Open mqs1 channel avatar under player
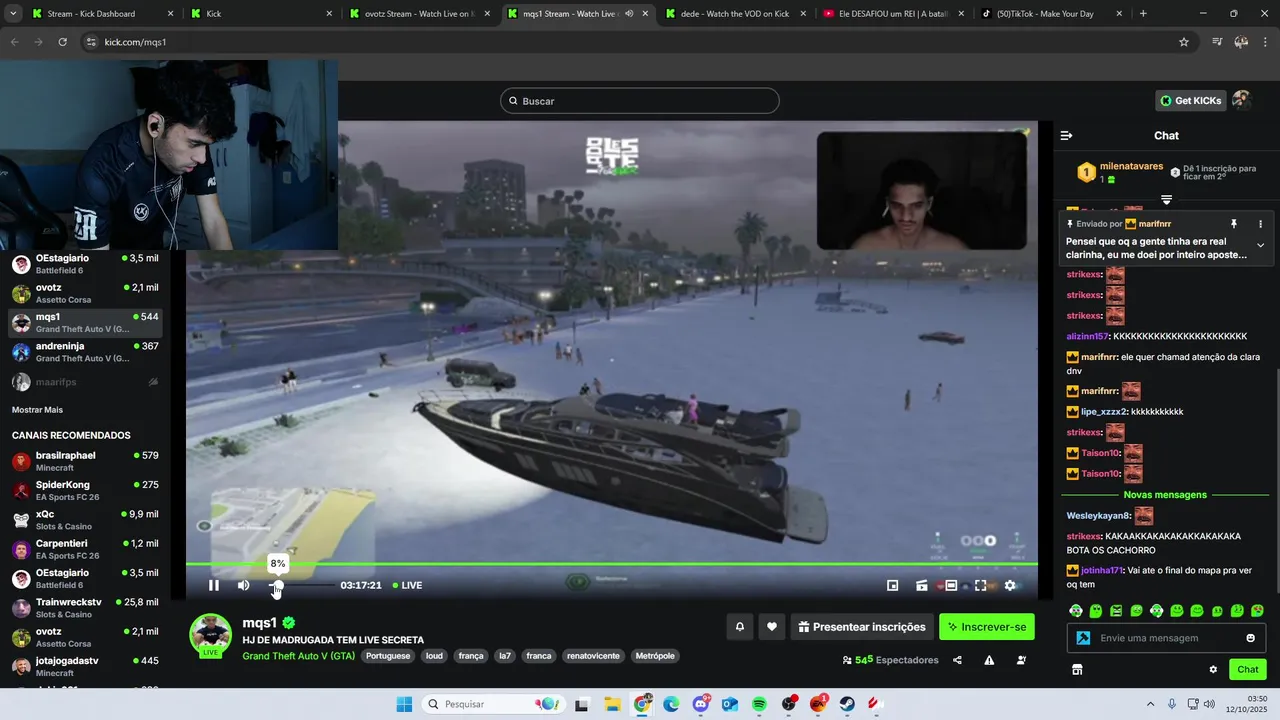This screenshot has height=720, width=1280. [x=211, y=634]
